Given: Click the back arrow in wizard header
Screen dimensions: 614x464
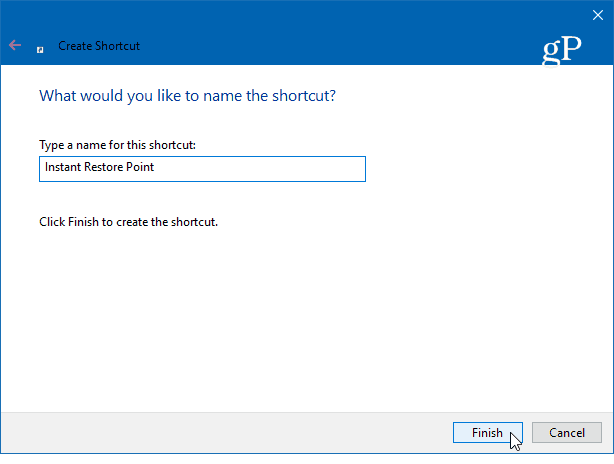Looking at the screenshot, I should pyautogui.click(x=15, y=45).
